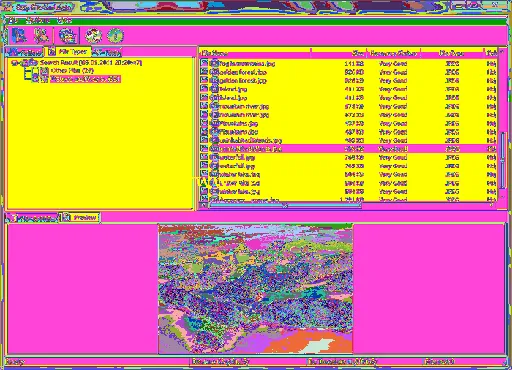Screen dimensions: 512x370
Task: Click the globe toolbar icon with window
Action: coord(68,35)
